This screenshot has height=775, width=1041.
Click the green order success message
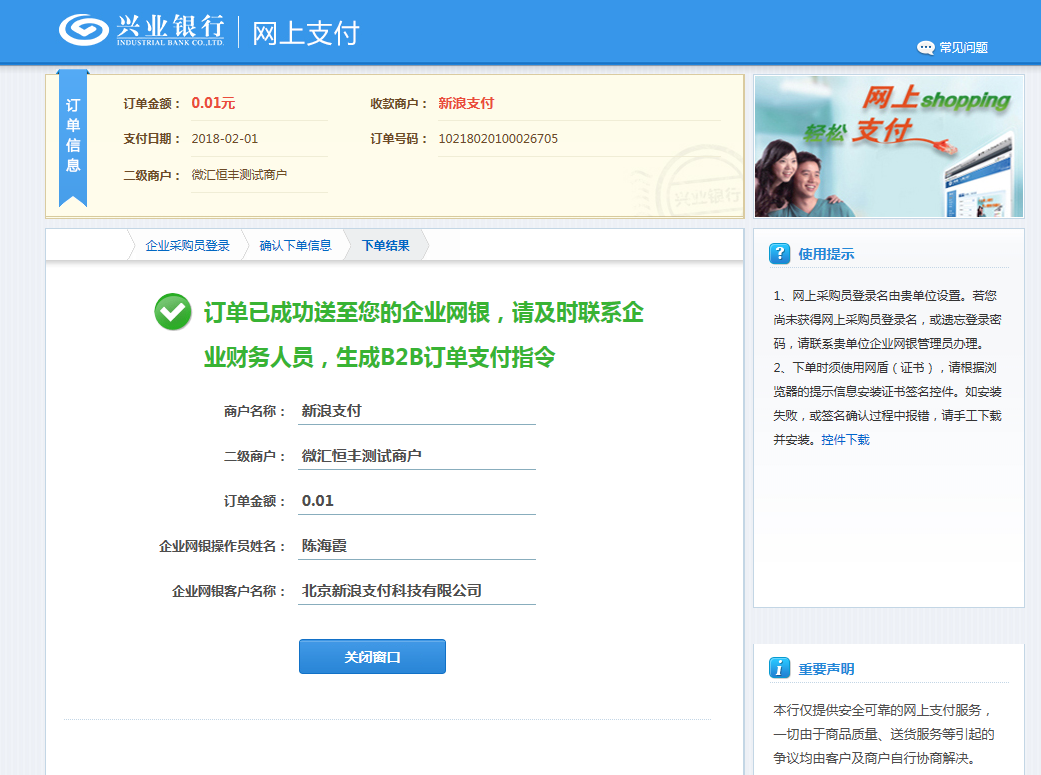(424, 335)
